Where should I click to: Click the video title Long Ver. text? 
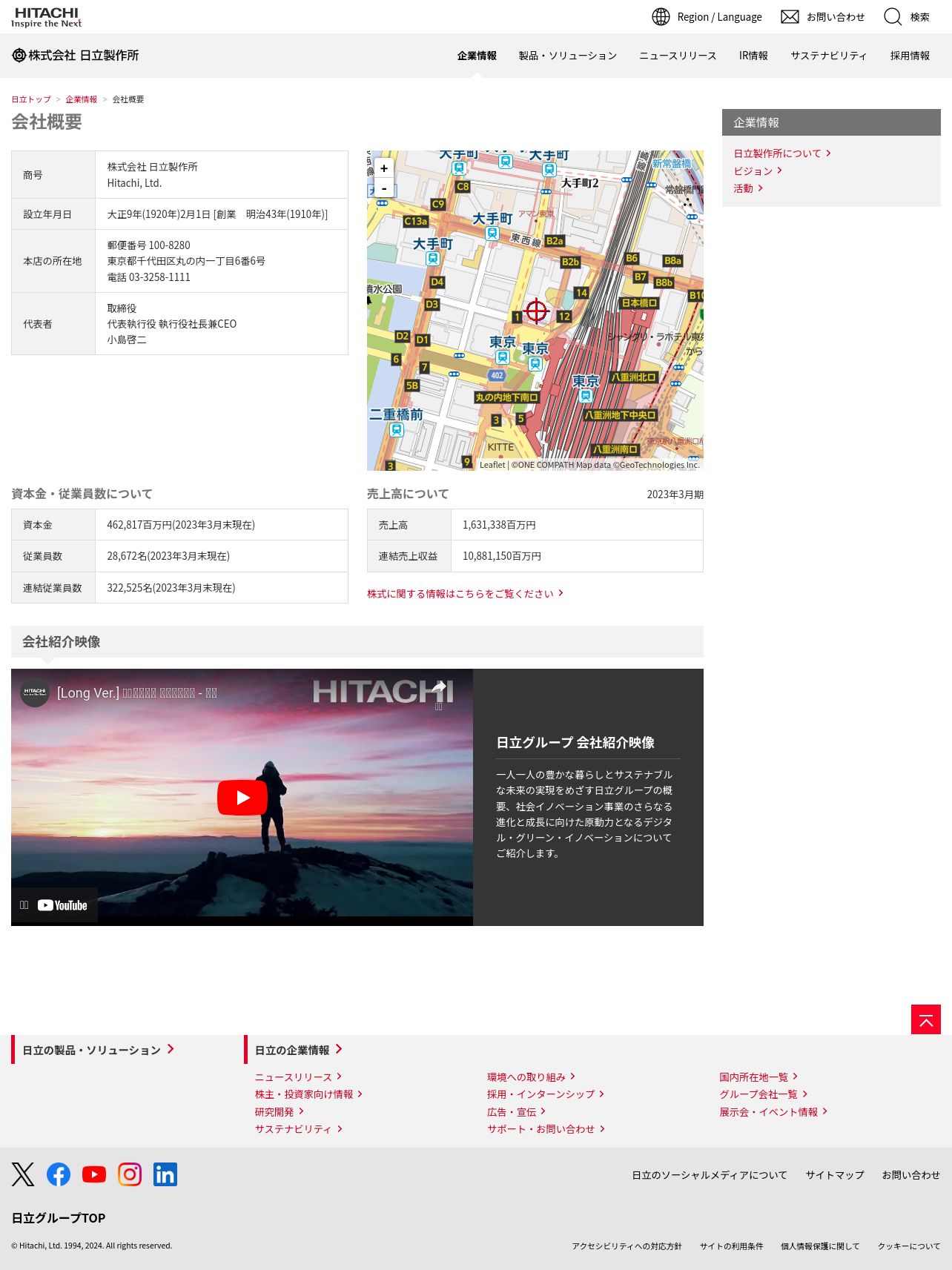point(137,693)
